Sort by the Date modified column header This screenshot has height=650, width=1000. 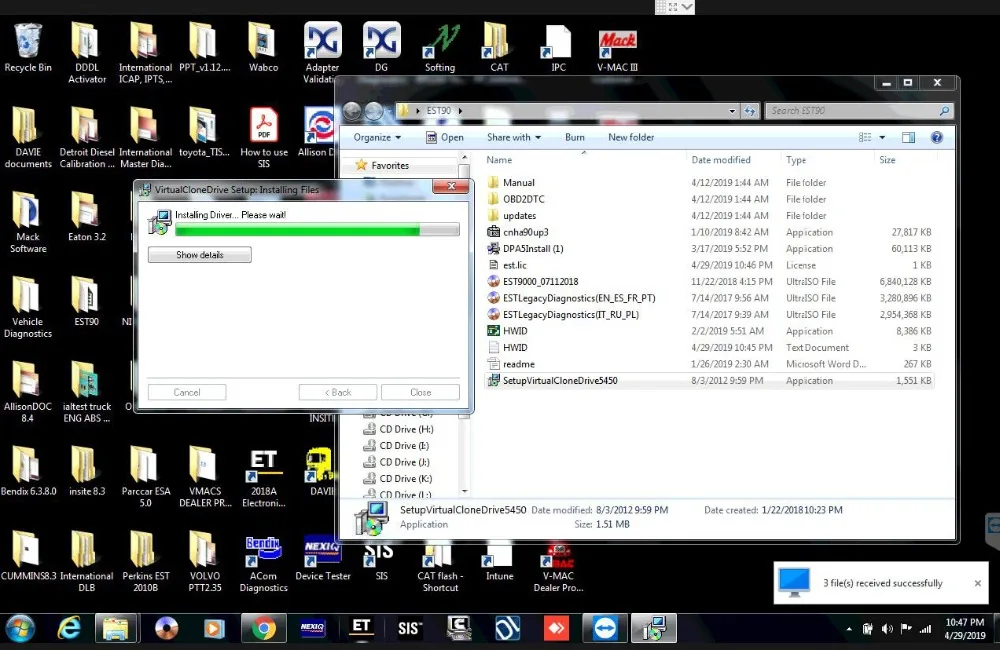(x=721, y=159)
